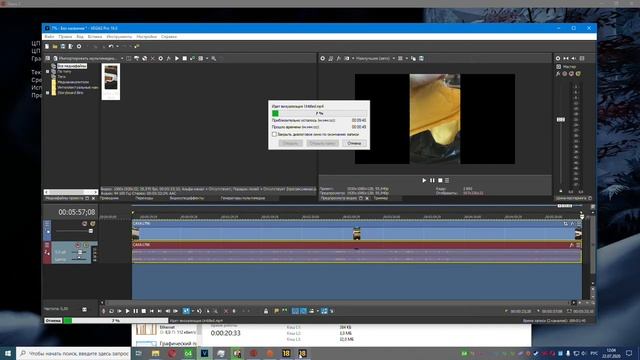The image size is (640, 360).
Task: Toggle solo on the video track header
Action: (x=93, y=224)
